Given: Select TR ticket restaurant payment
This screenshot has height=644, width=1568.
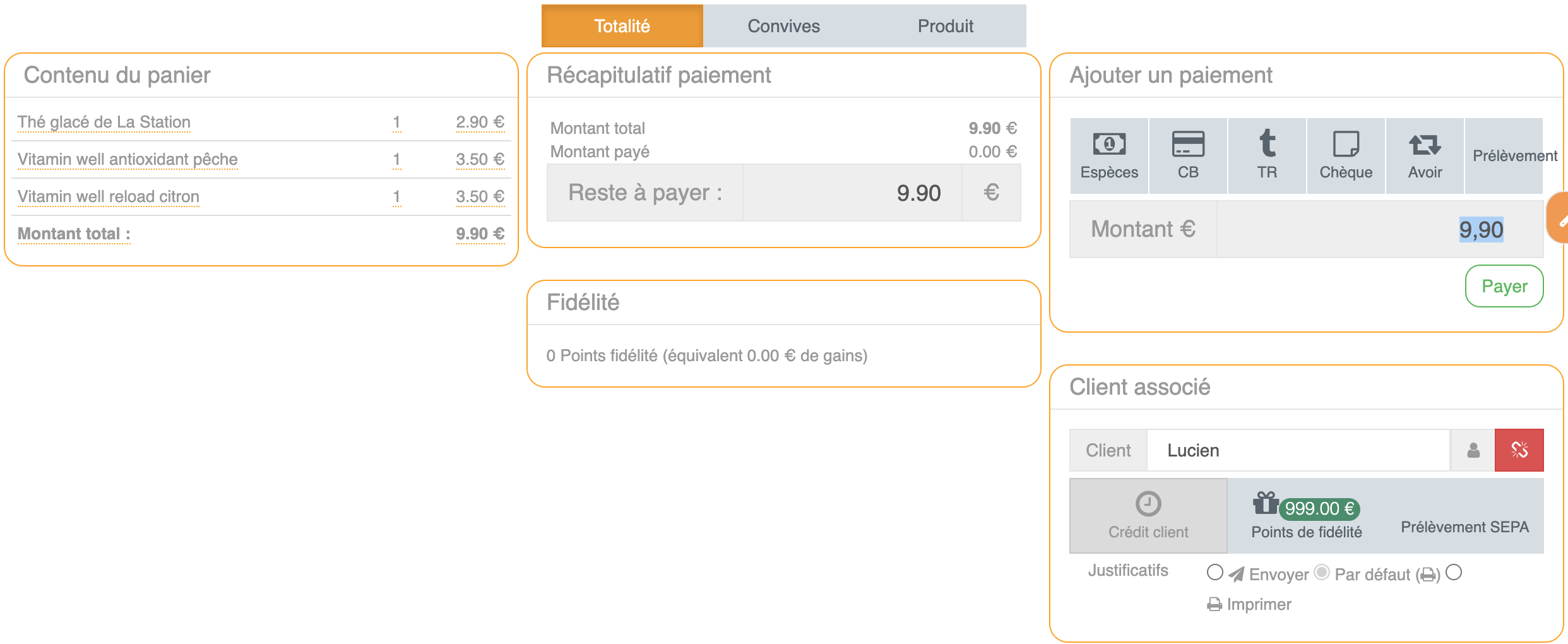Looking at the screenshot, I should tap(1267, 155).
